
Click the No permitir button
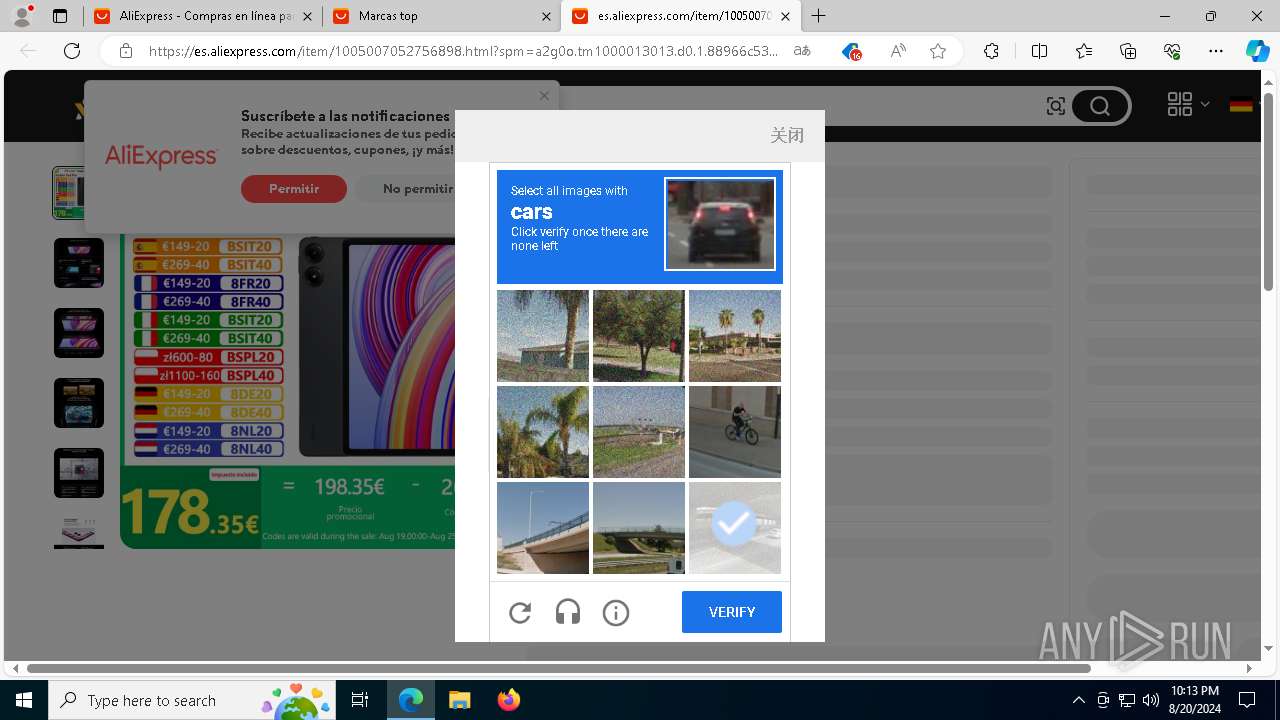pos(417,189)
